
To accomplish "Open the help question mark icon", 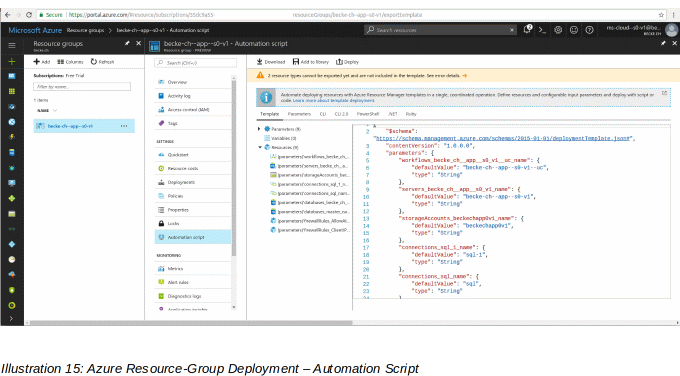I will click(x=589, y=29).
